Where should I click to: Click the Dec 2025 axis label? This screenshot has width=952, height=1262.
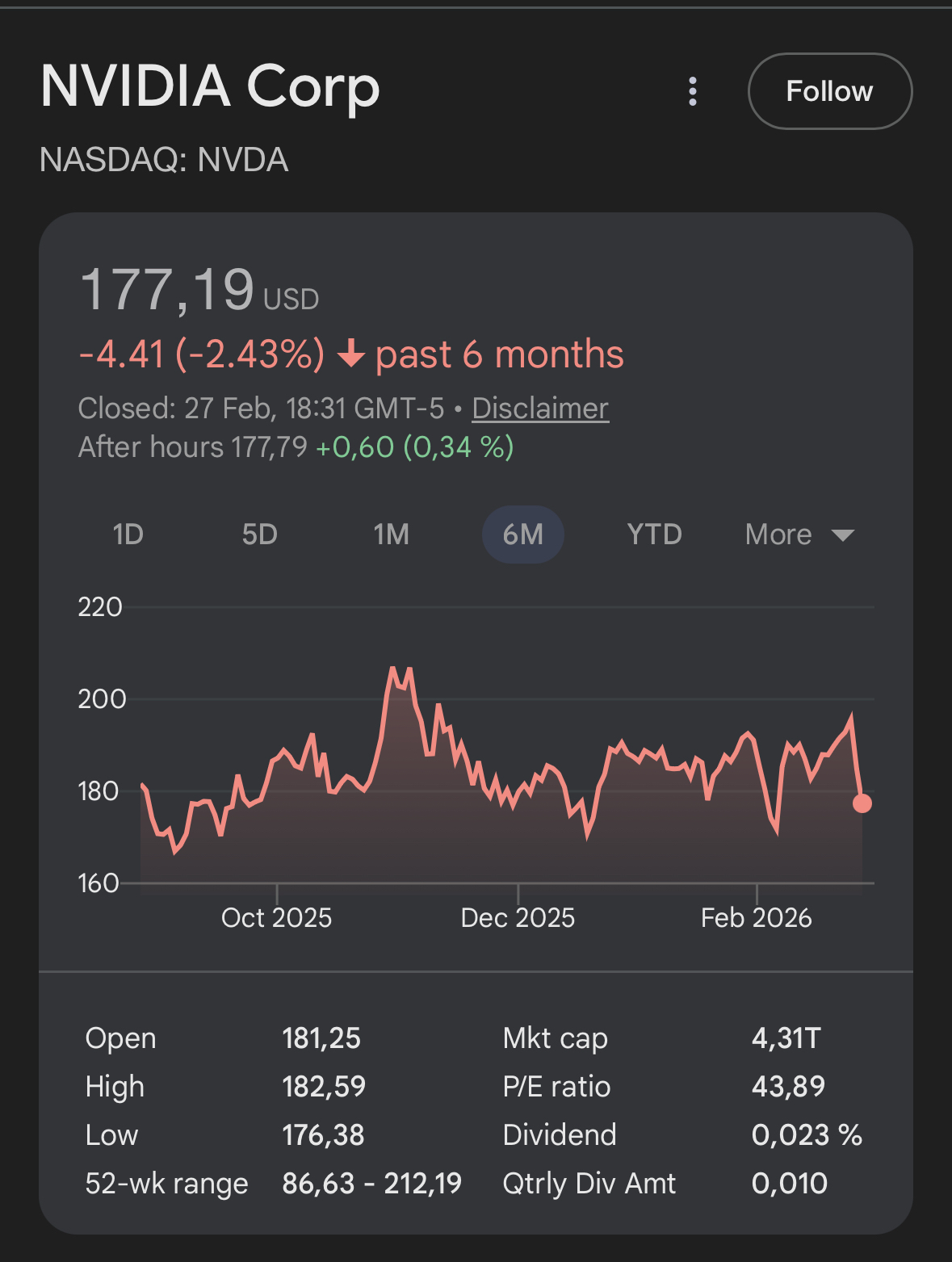[x=518, y=918]
